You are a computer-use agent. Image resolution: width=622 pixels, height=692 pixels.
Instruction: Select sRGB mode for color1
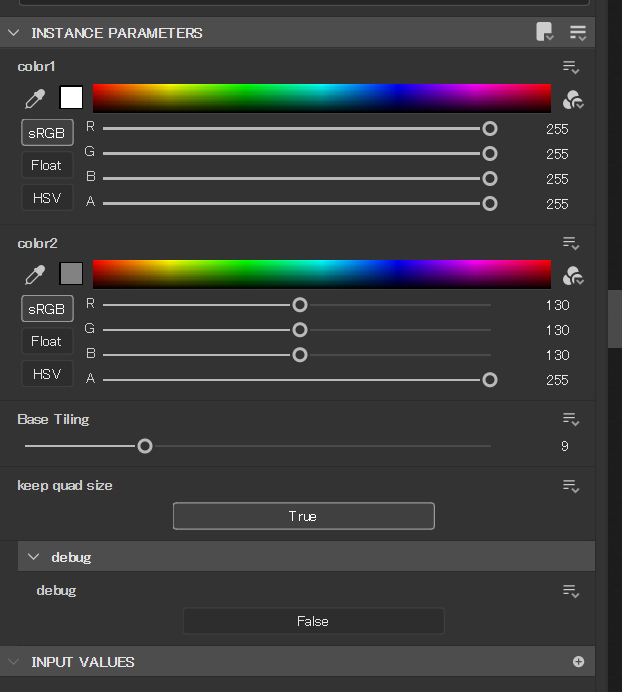[x=47, y=132]
